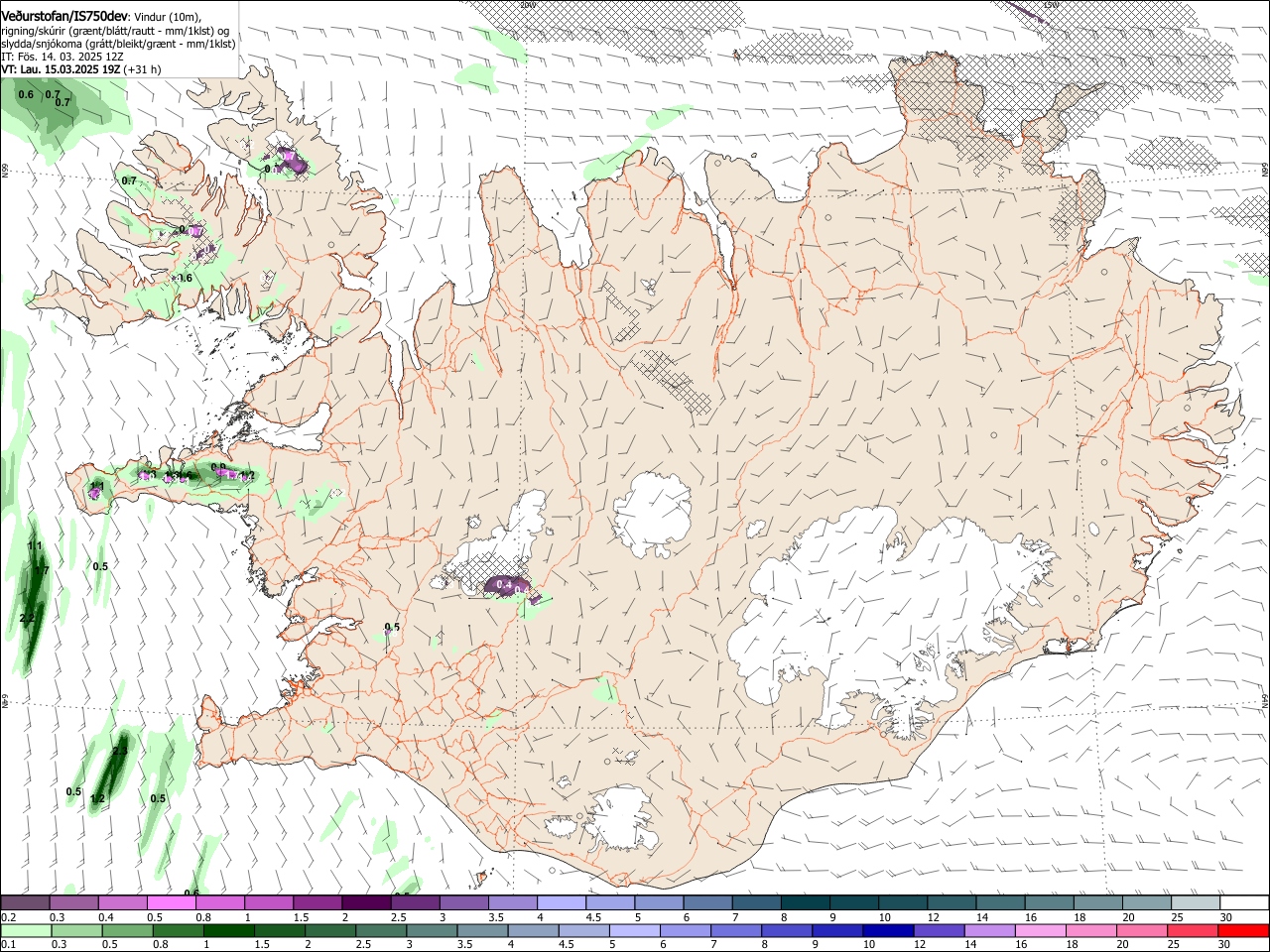Screen dimensions: 1270x952
Task: Select the 'VT: Lau. 15.03.2025 19Z' line
Action: [62, 69]
